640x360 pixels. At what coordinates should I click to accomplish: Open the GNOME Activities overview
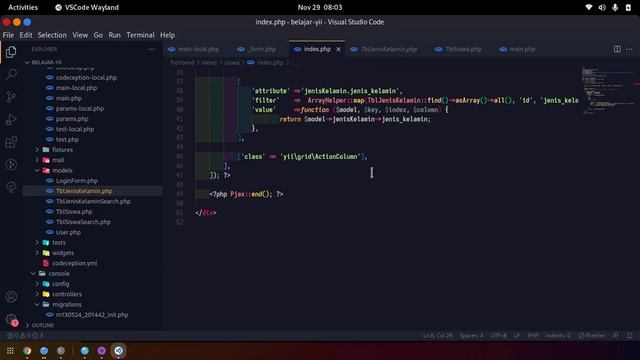coord(23,7)
